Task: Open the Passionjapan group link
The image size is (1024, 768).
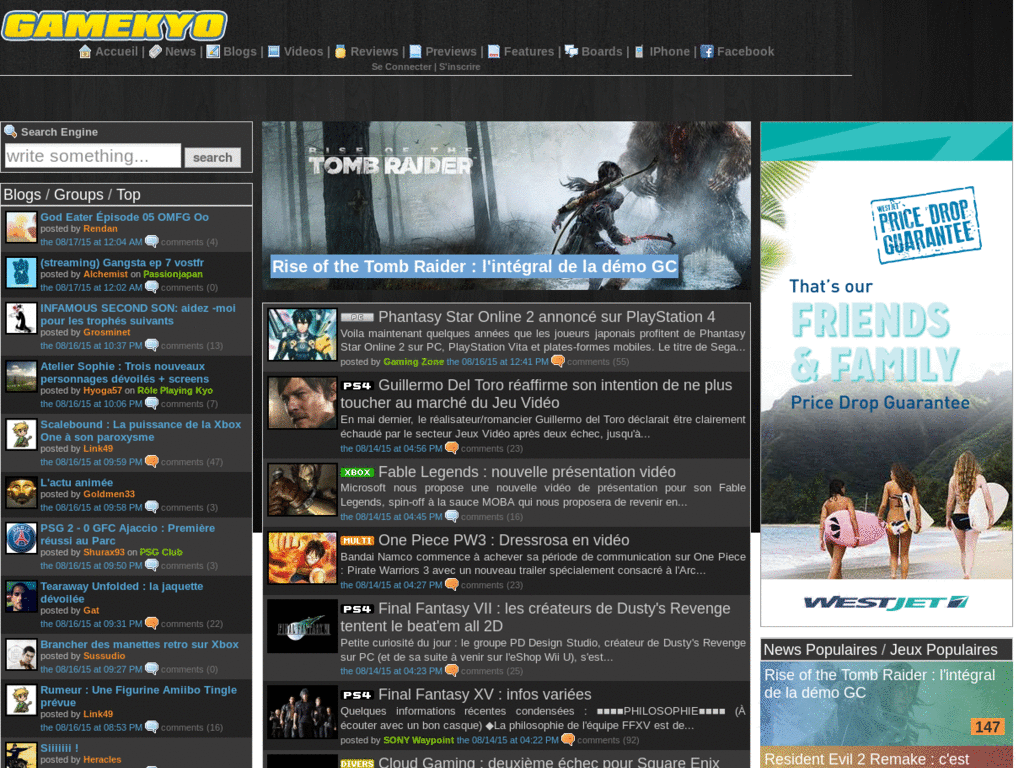Action: click(172, 274)
